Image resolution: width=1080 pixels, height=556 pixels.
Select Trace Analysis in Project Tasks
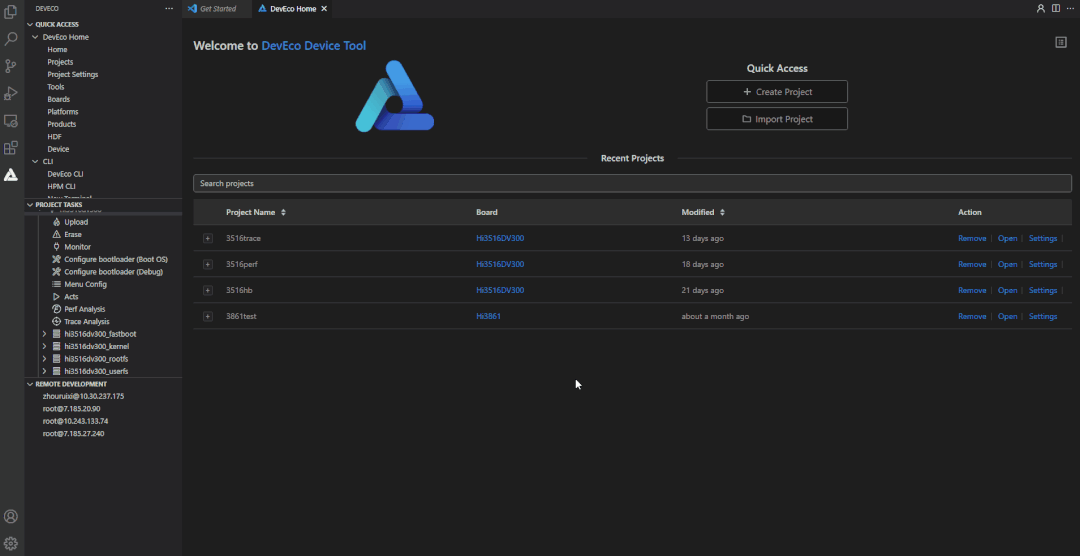click(87, 322)
